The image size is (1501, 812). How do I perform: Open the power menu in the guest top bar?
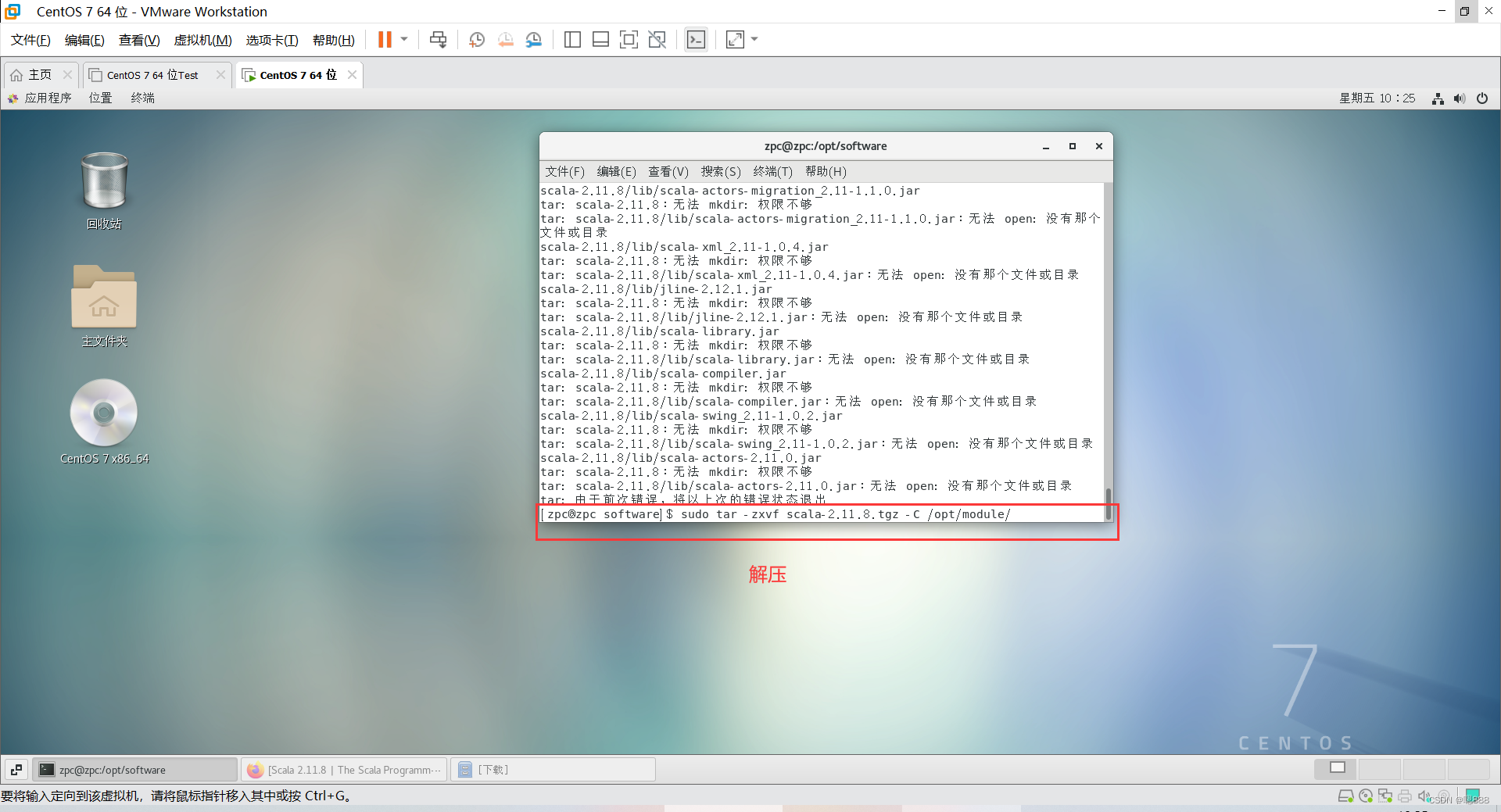[x=1483, y=98]
